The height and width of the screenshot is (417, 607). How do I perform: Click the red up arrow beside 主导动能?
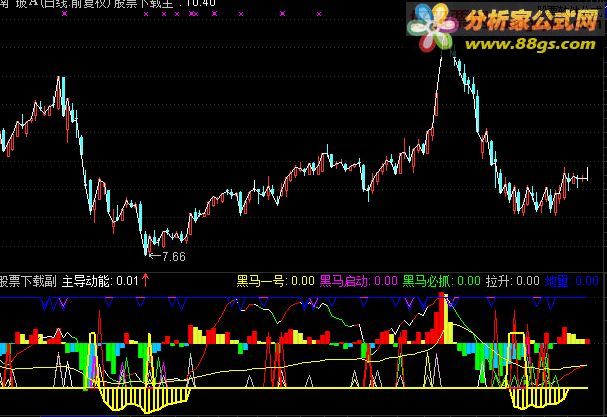pos(146,280)
